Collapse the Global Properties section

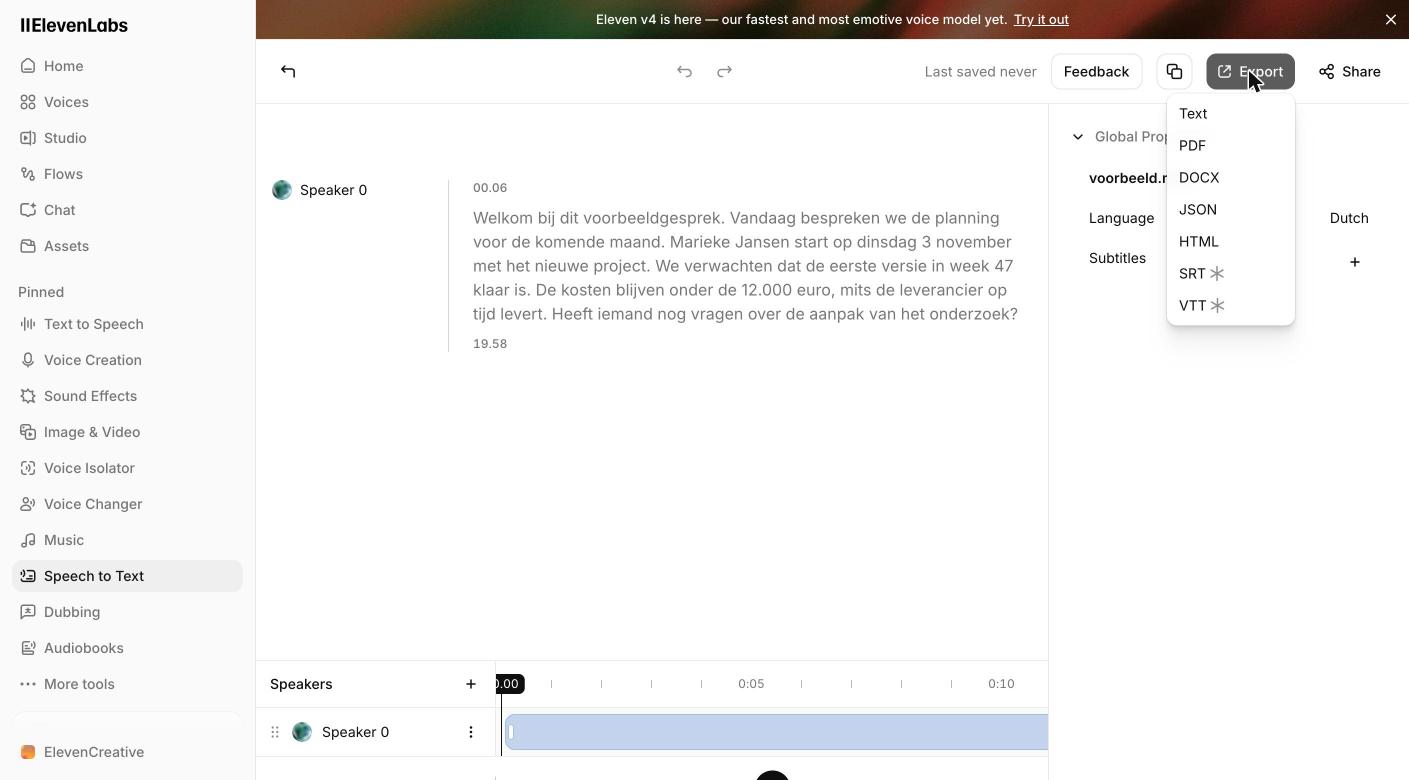click(1078, 137)
